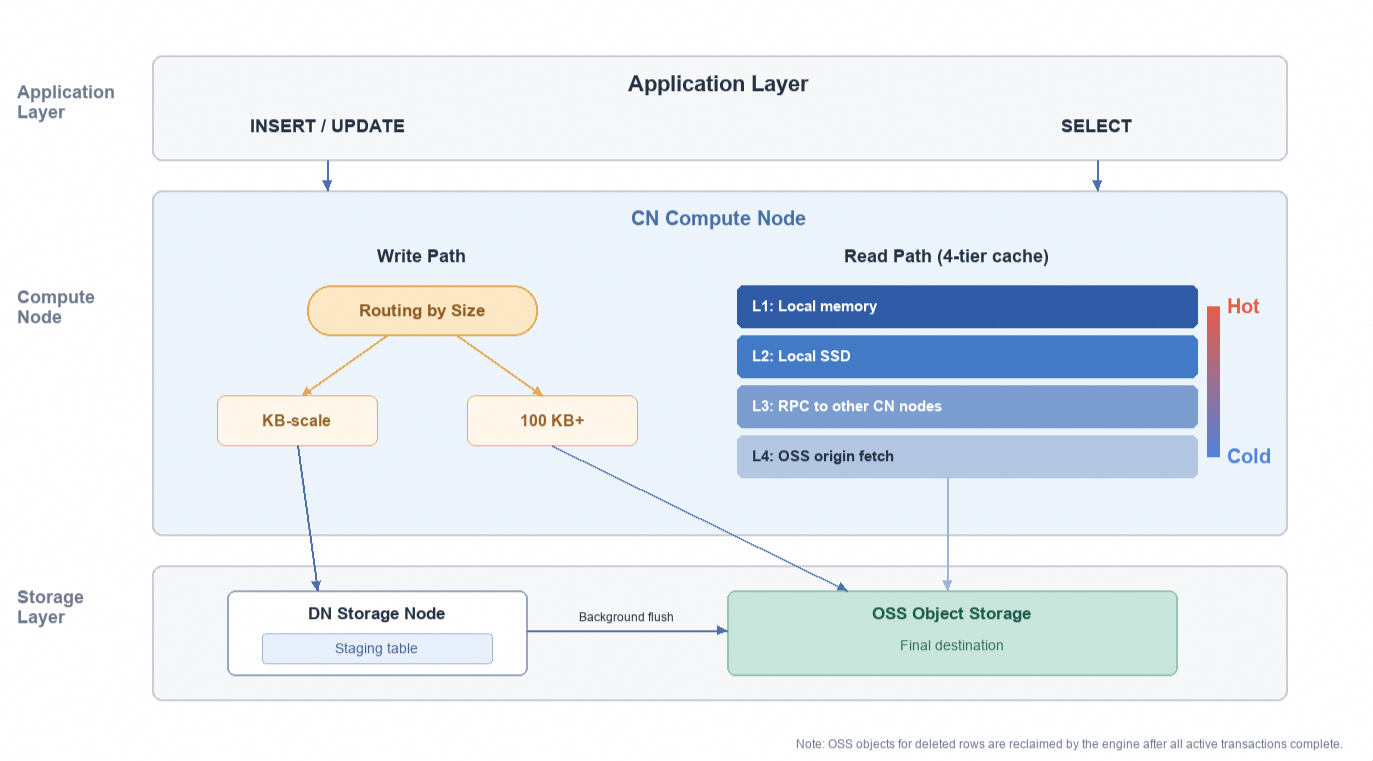Image resolution: width=1373 pixels, height=761 pixels.
Task: Select the KB-scale box
Action: [297, 420]
